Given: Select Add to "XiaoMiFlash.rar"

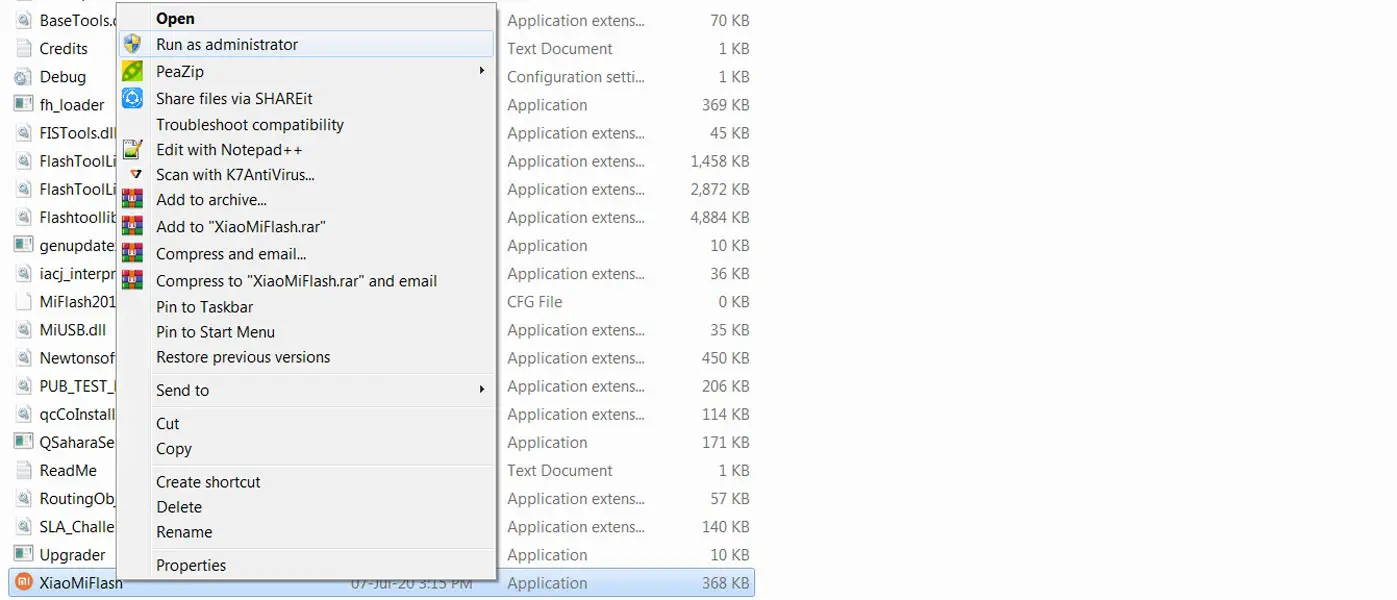Looking at the screenshot, I should 241,226.
